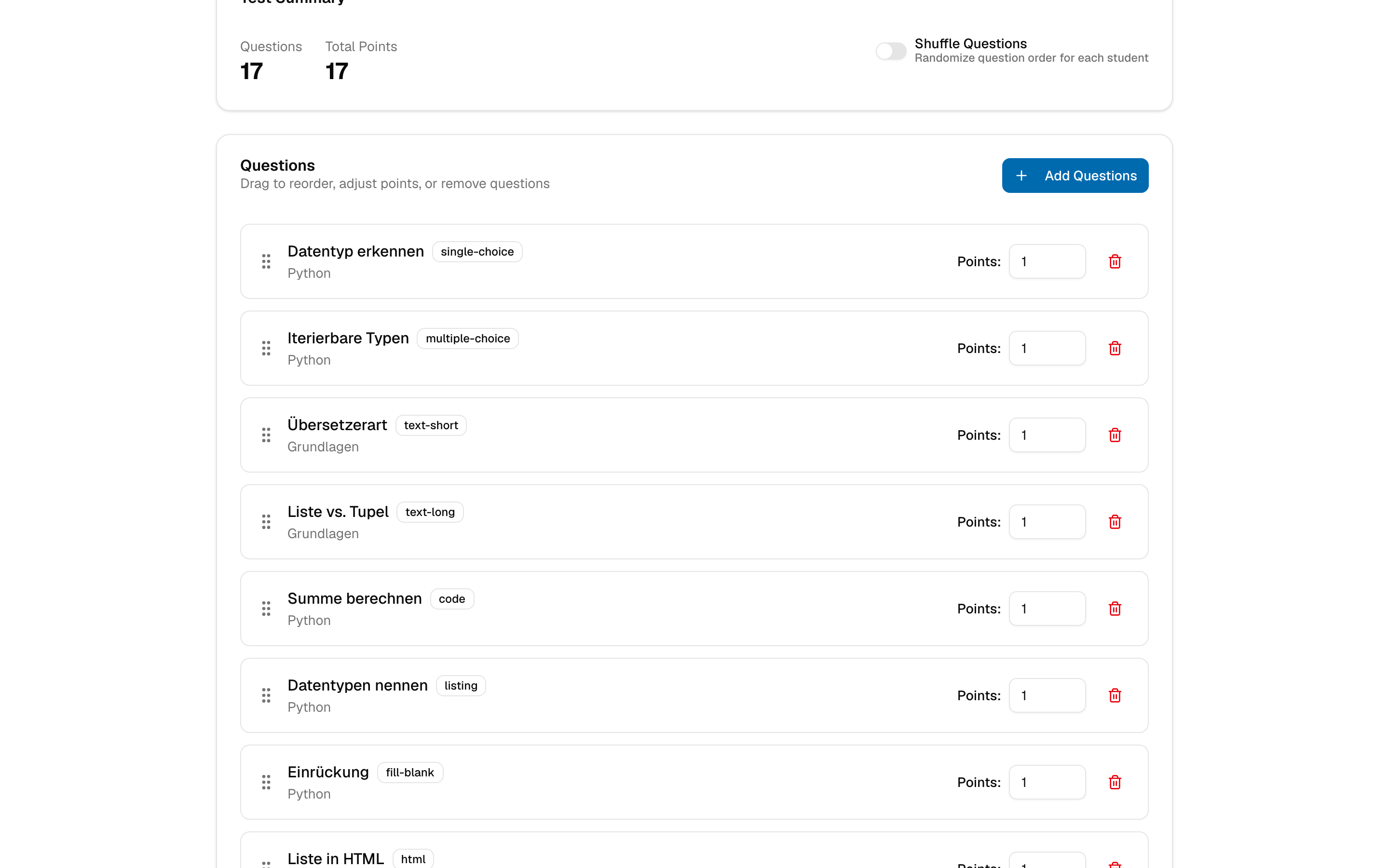Select the Liste vs. Tupel title
The width and height of the screenshot is (1389, 868).
(x=338, y=512)
